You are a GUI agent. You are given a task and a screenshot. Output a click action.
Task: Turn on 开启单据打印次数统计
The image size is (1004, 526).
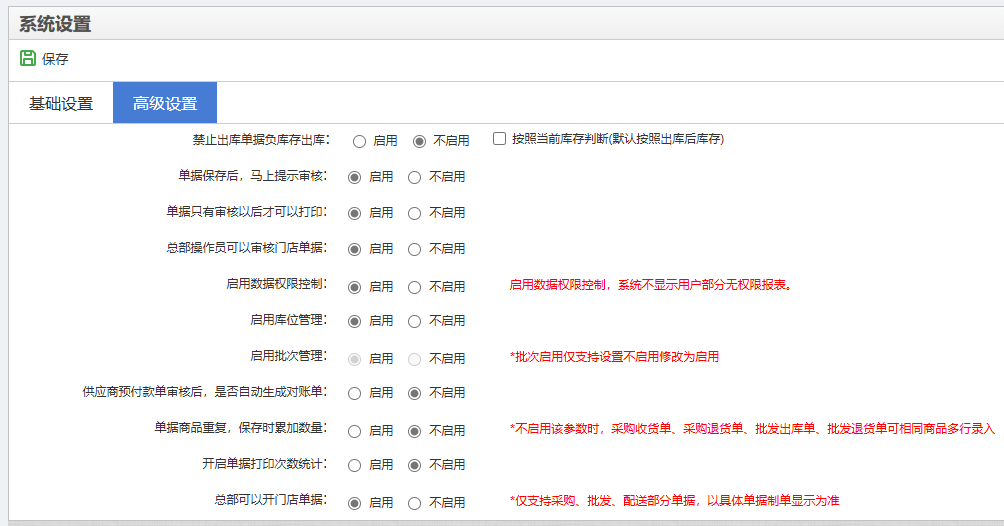pyautogui.click(x=354, y=465)
